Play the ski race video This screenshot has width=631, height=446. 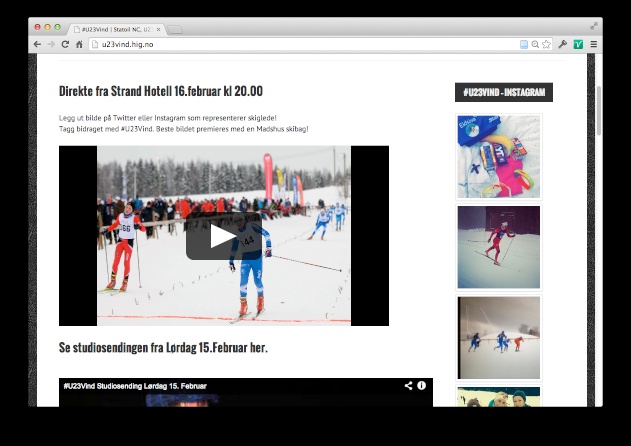pos(224,236)
